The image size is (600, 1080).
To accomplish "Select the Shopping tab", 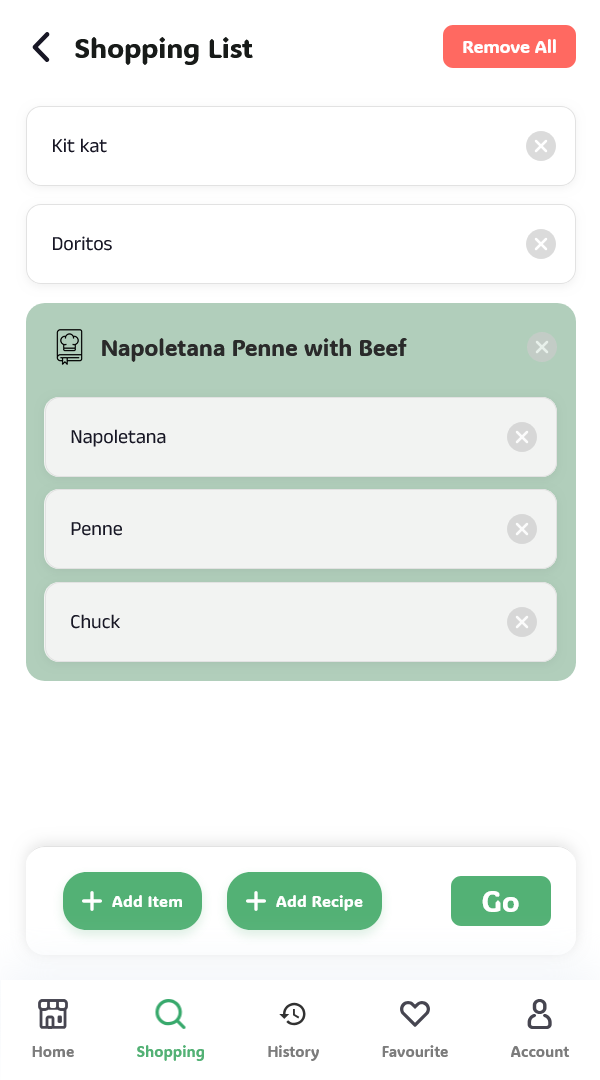I will pyautogui.click(x=170, y=1028).
